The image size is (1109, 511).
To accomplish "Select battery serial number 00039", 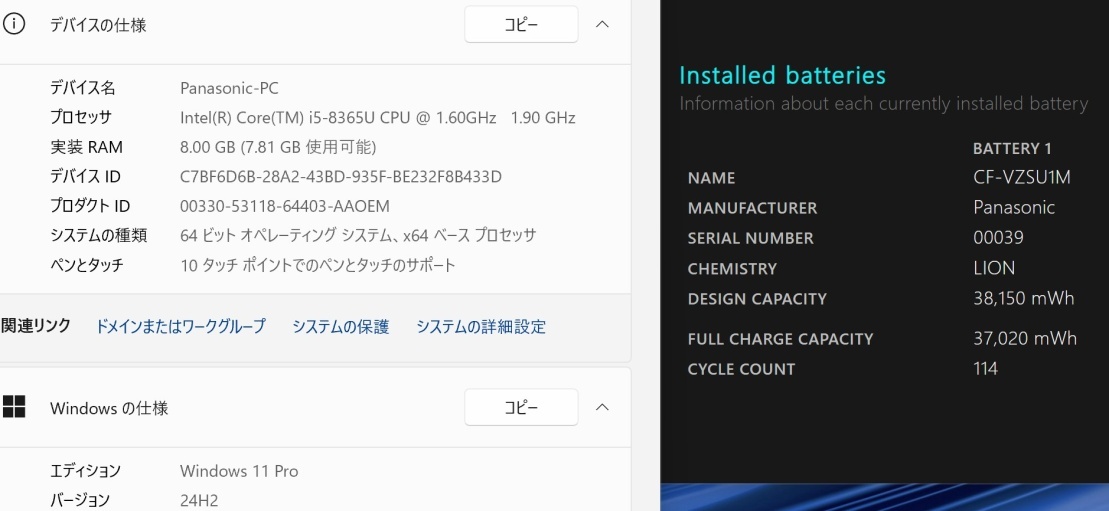I will pyautogui.click(x=998, y=238).
